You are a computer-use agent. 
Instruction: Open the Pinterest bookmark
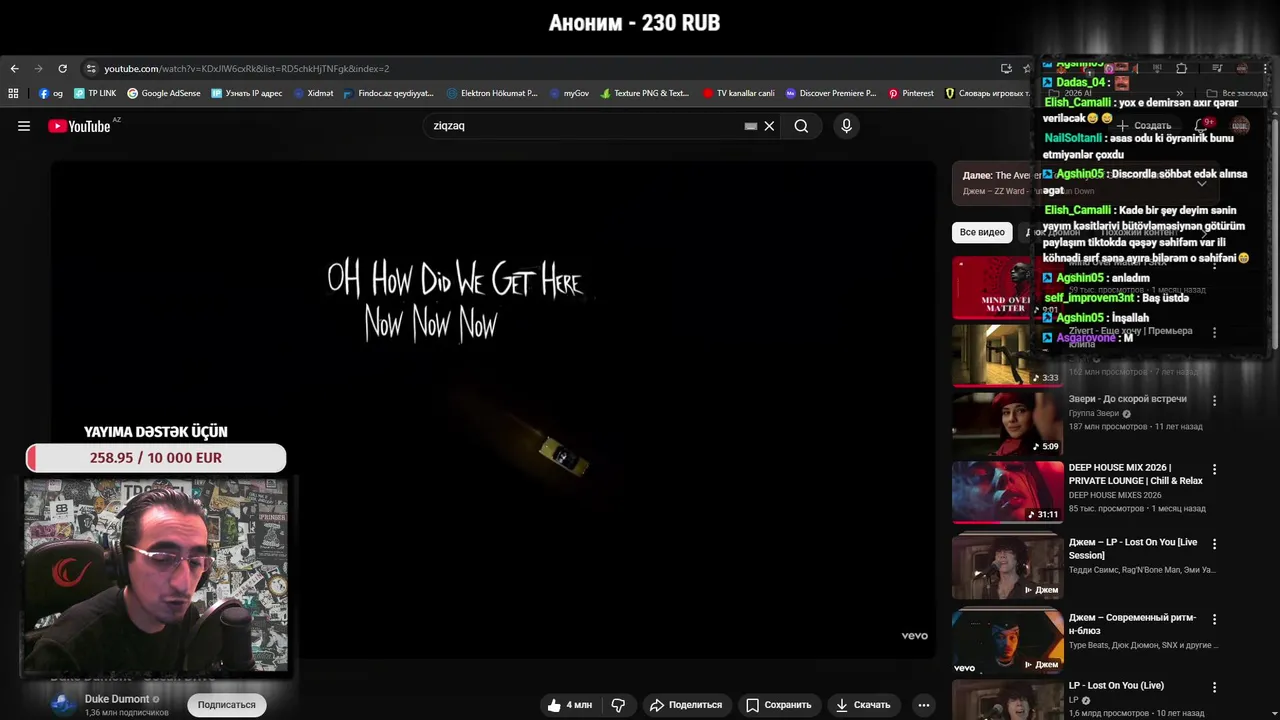pyautogui.click(x=911, y=93)
